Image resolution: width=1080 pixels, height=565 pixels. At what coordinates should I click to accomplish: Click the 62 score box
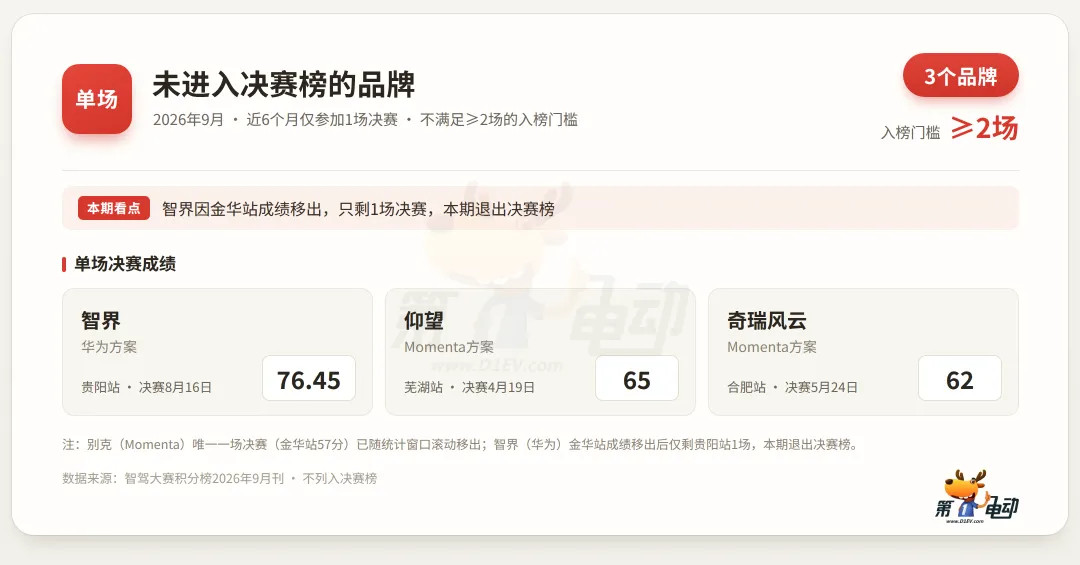[x=959, y=378]
